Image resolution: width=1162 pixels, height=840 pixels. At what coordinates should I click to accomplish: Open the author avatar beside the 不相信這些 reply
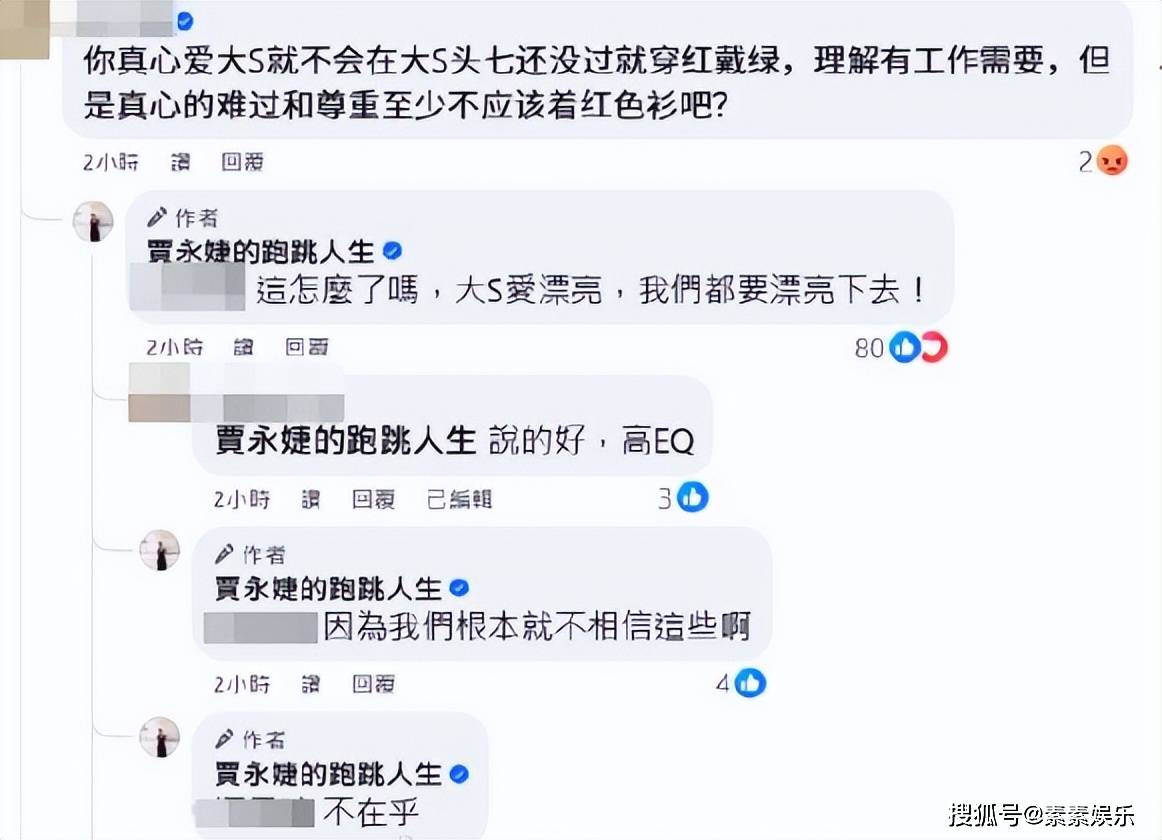pos(160,551)
